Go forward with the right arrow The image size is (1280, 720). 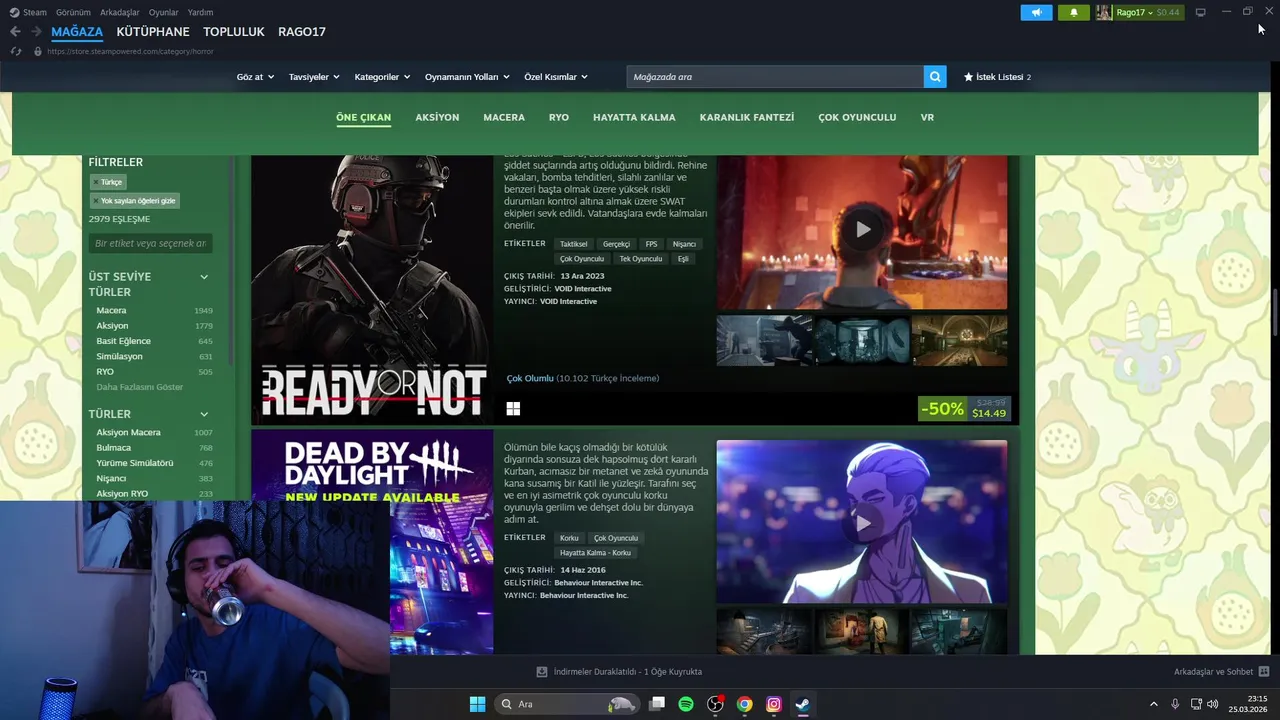(36, 32)
